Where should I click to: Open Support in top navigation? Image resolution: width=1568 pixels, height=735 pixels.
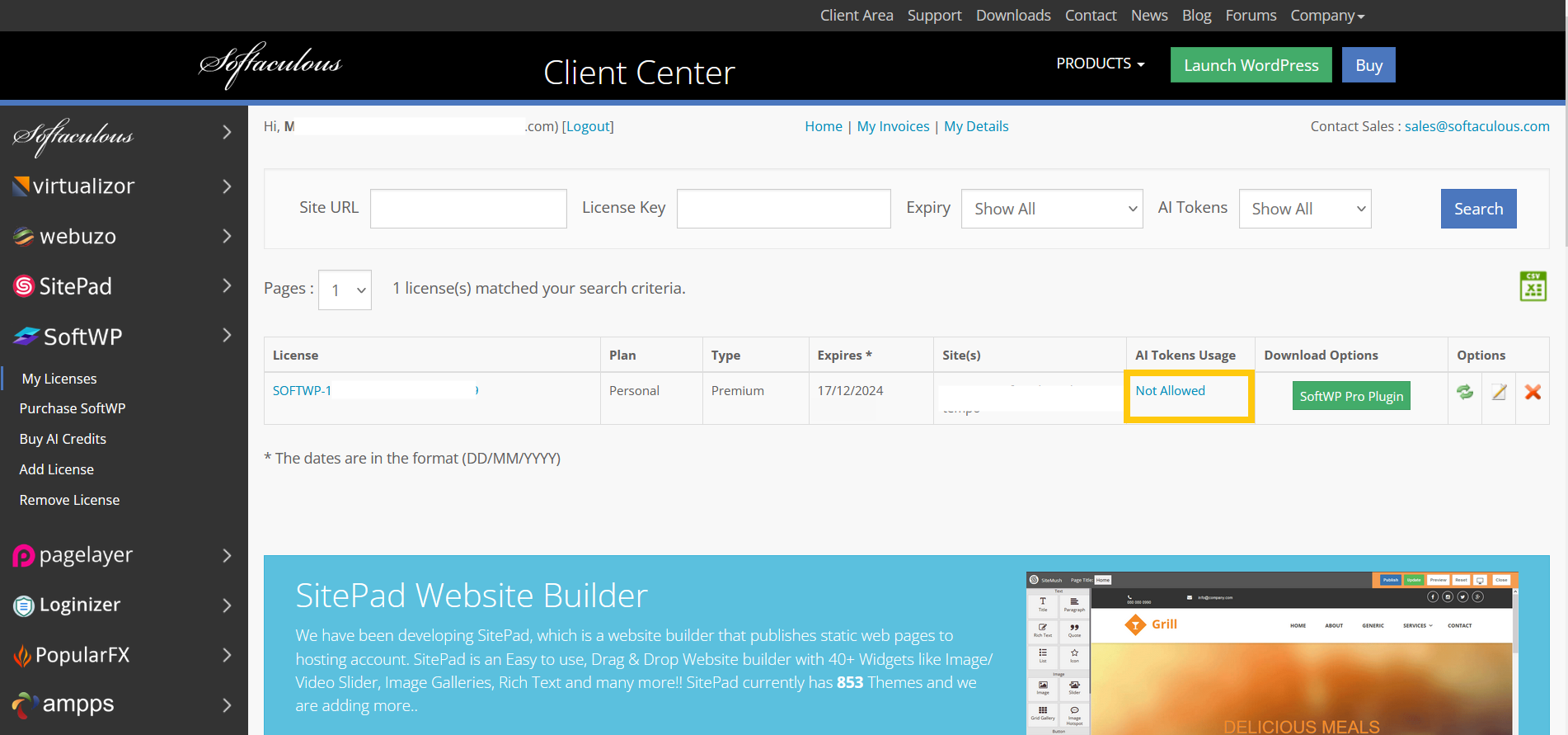tap(934, 16)
